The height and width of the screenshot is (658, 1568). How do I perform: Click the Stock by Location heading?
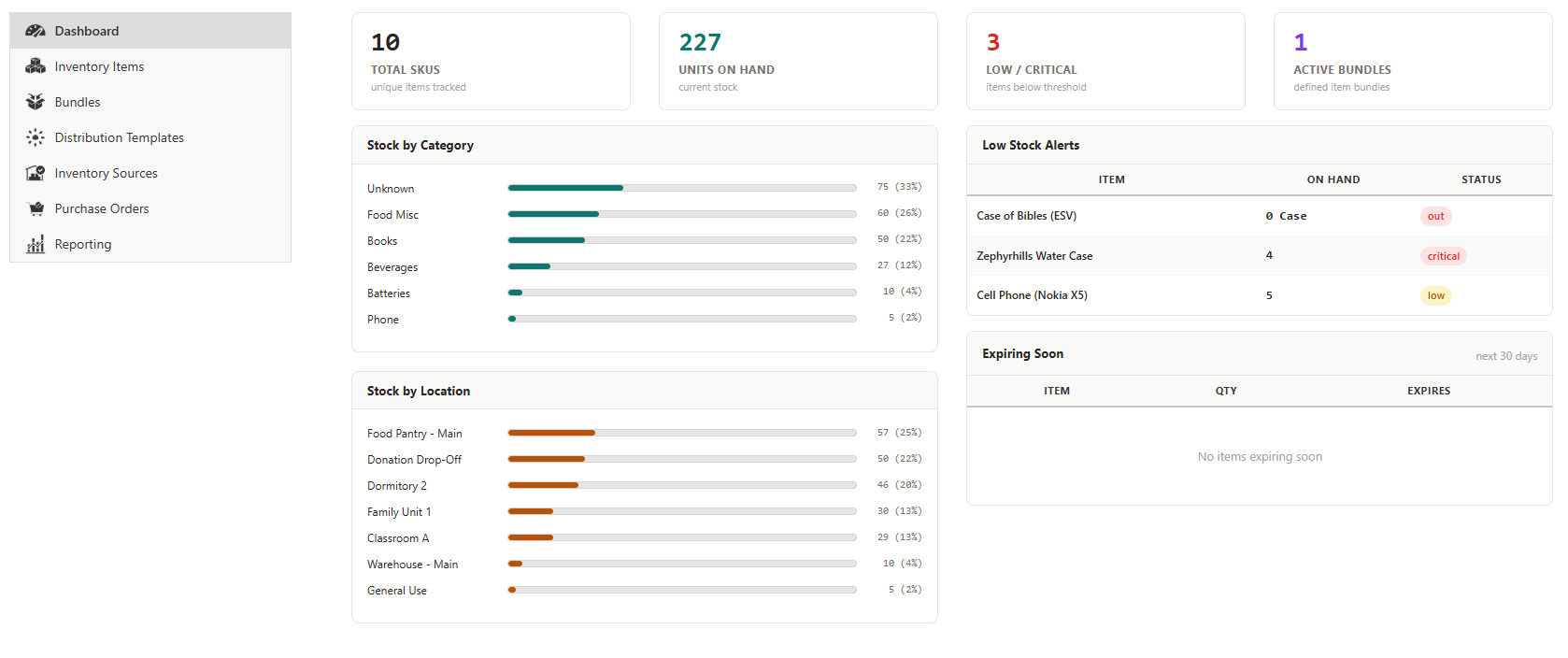pos(419,391)
